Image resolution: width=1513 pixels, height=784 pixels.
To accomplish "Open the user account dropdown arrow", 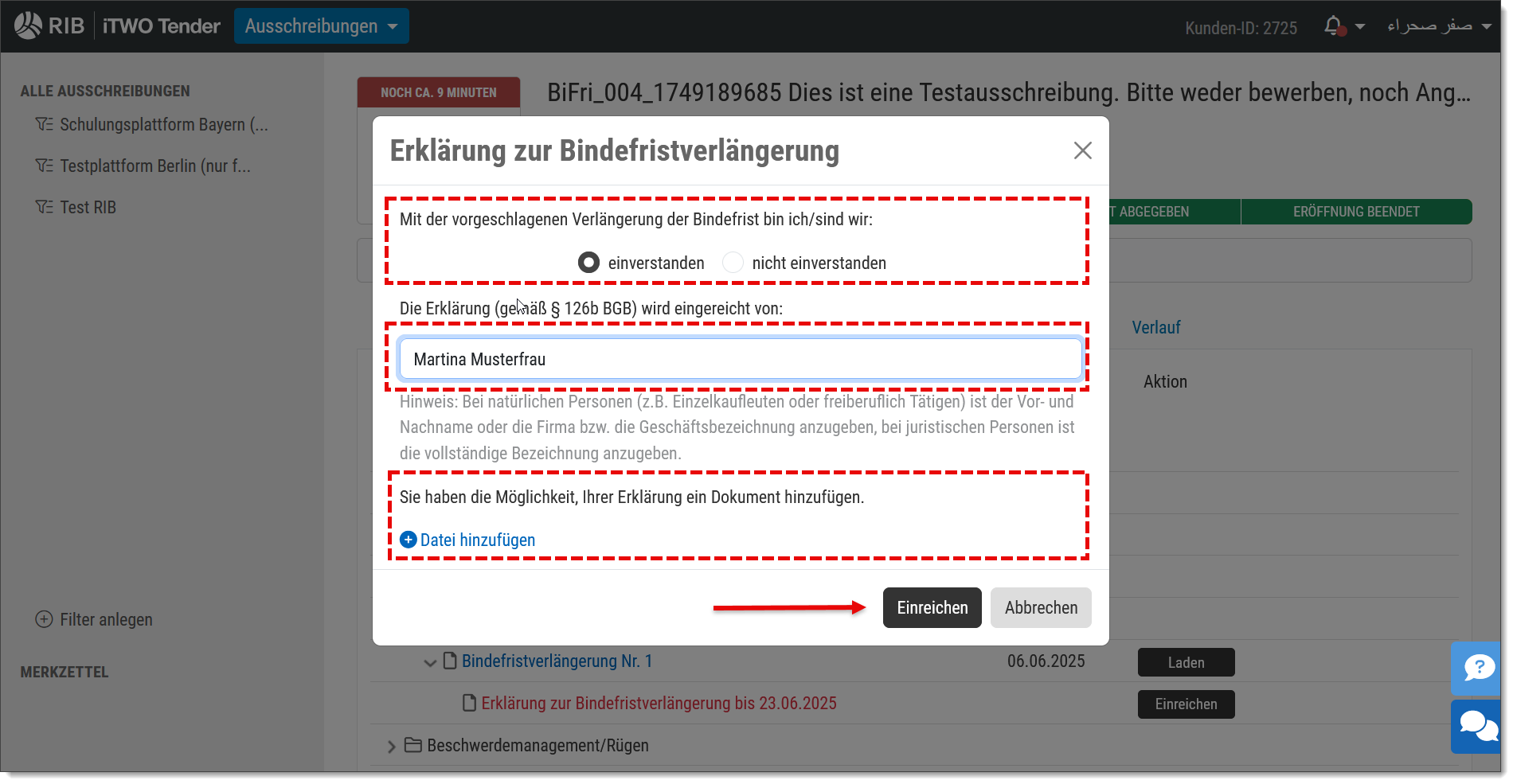I will pyautogui.click(x=1486, y=26).
